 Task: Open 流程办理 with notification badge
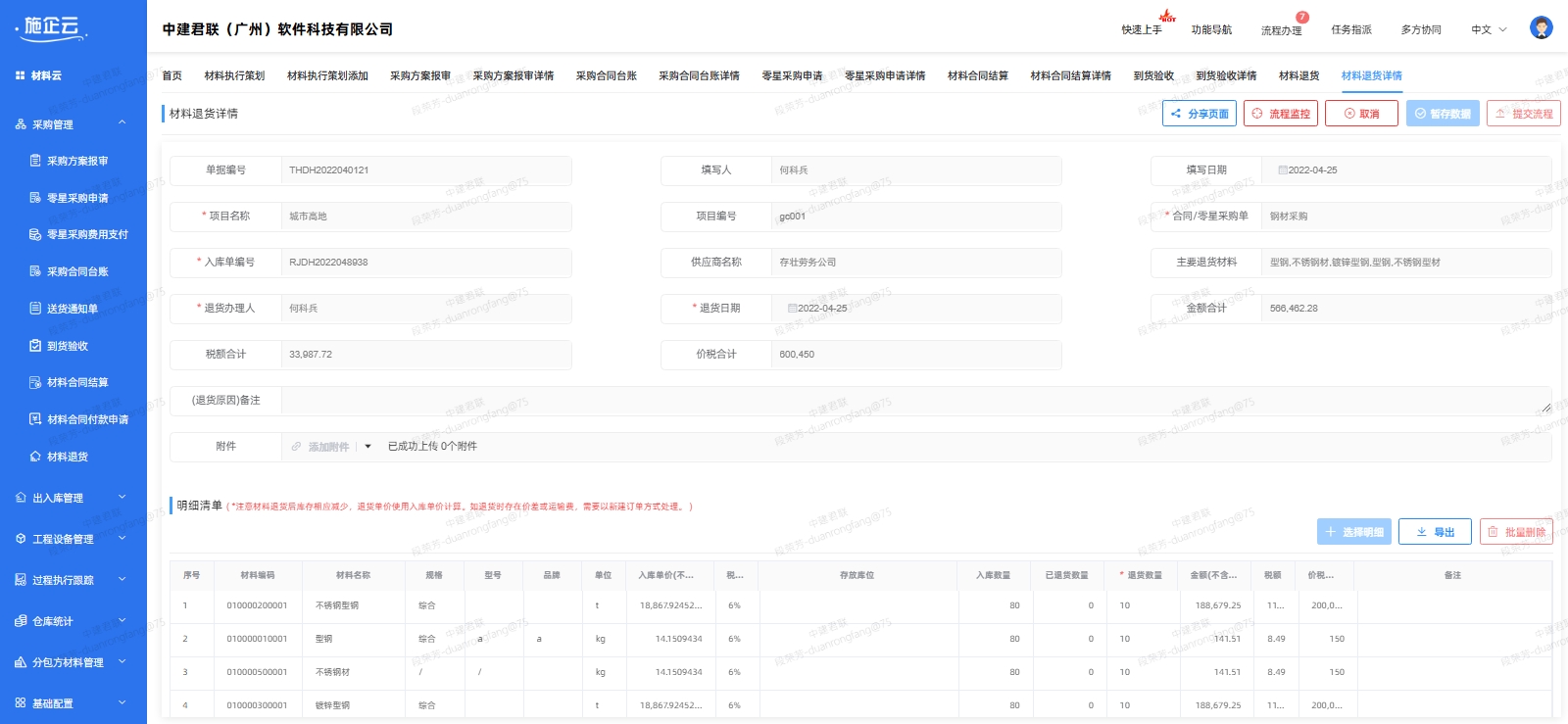[1282, 29]
